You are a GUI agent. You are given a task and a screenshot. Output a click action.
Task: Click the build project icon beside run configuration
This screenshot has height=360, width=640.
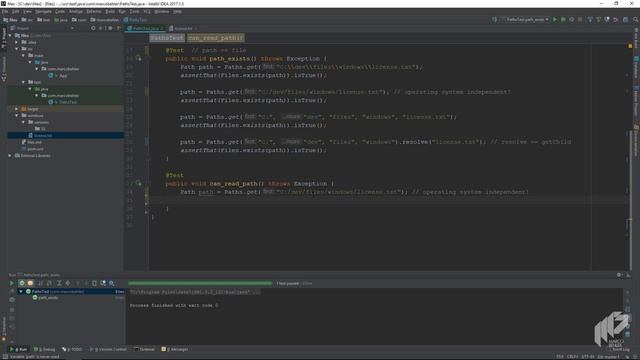click(495, 20)
